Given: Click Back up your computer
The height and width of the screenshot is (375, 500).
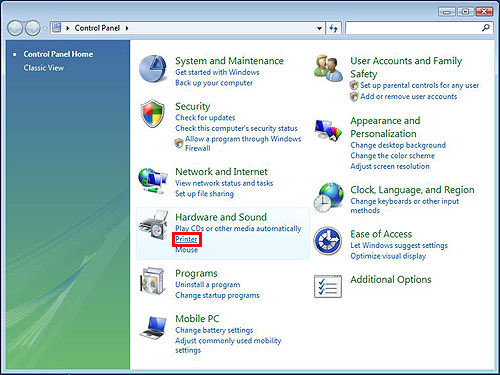Looking at the screenshot, I should coord(214,83).
